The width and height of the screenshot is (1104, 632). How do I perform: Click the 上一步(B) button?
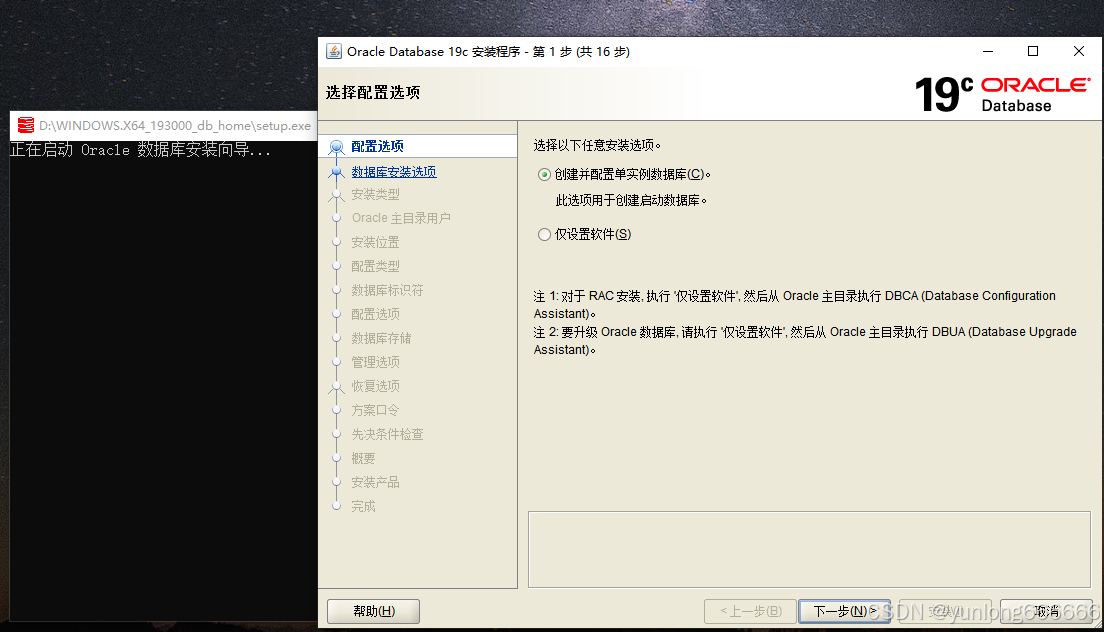751,611
